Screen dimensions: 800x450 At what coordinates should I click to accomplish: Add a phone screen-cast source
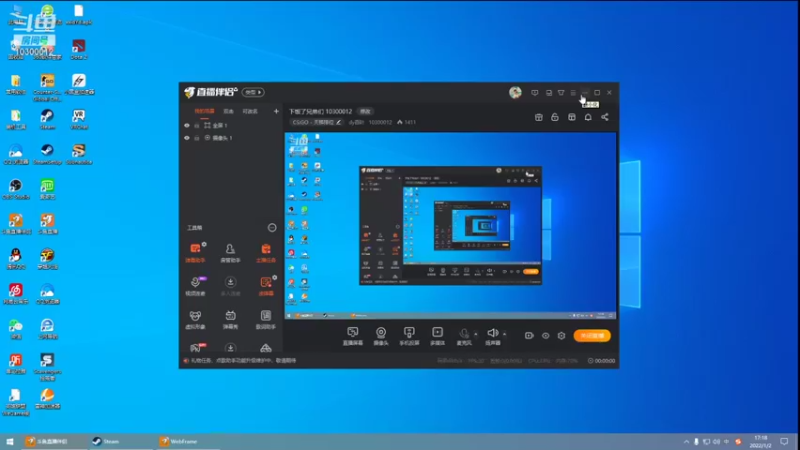pos(409,336)
